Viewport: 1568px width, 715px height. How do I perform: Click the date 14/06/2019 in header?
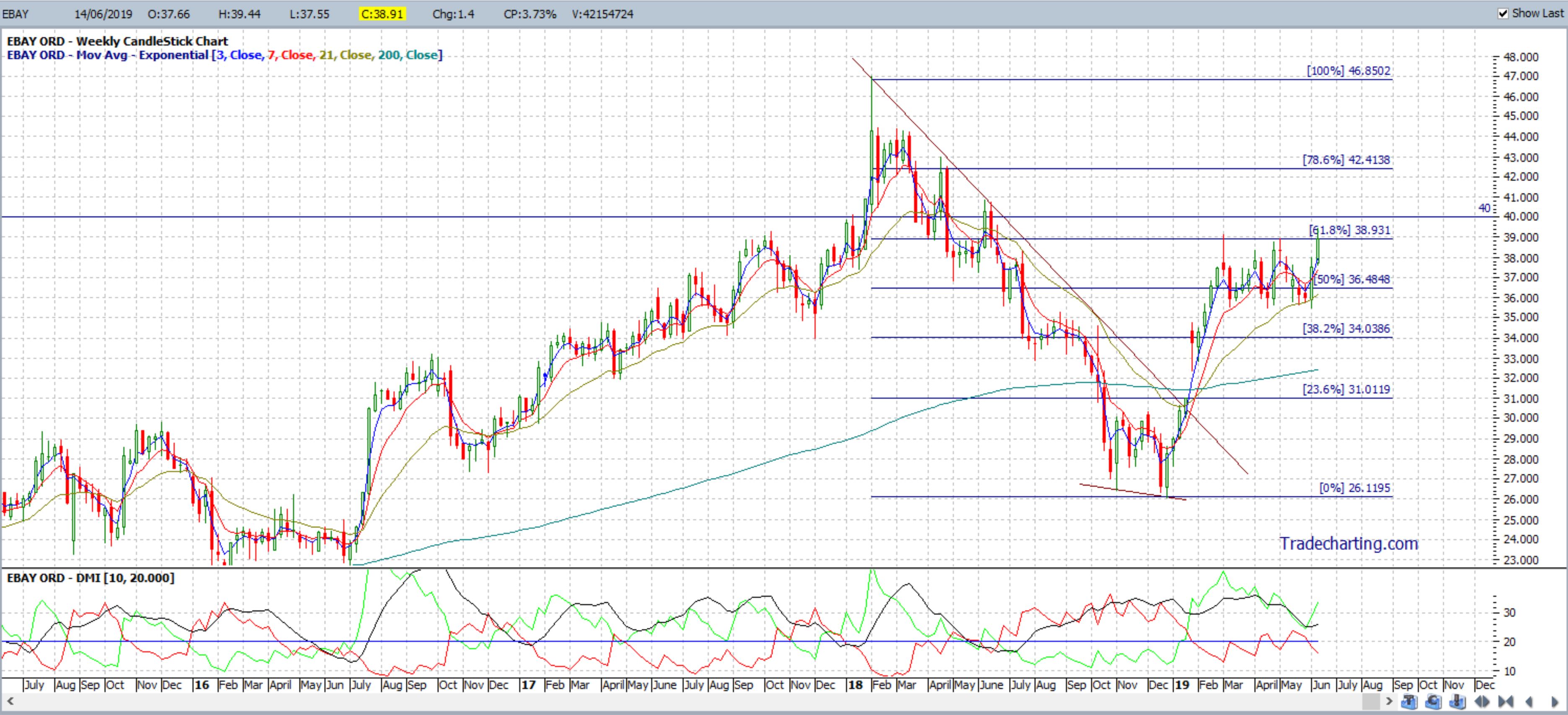[x=103, y=14]
